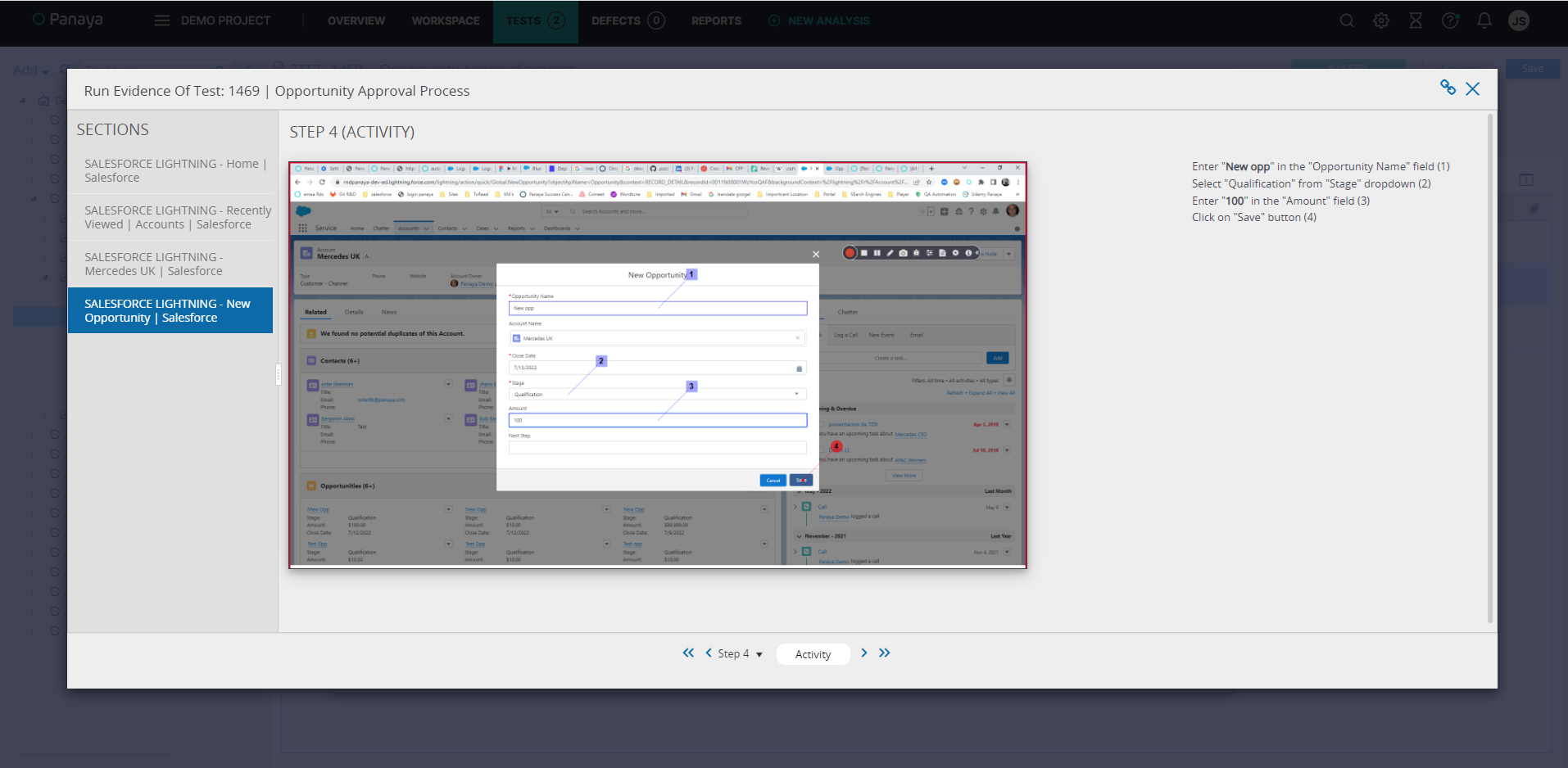Click the Demo Project title
Screen dimensions: 1568x768
[x=225, y=20]
